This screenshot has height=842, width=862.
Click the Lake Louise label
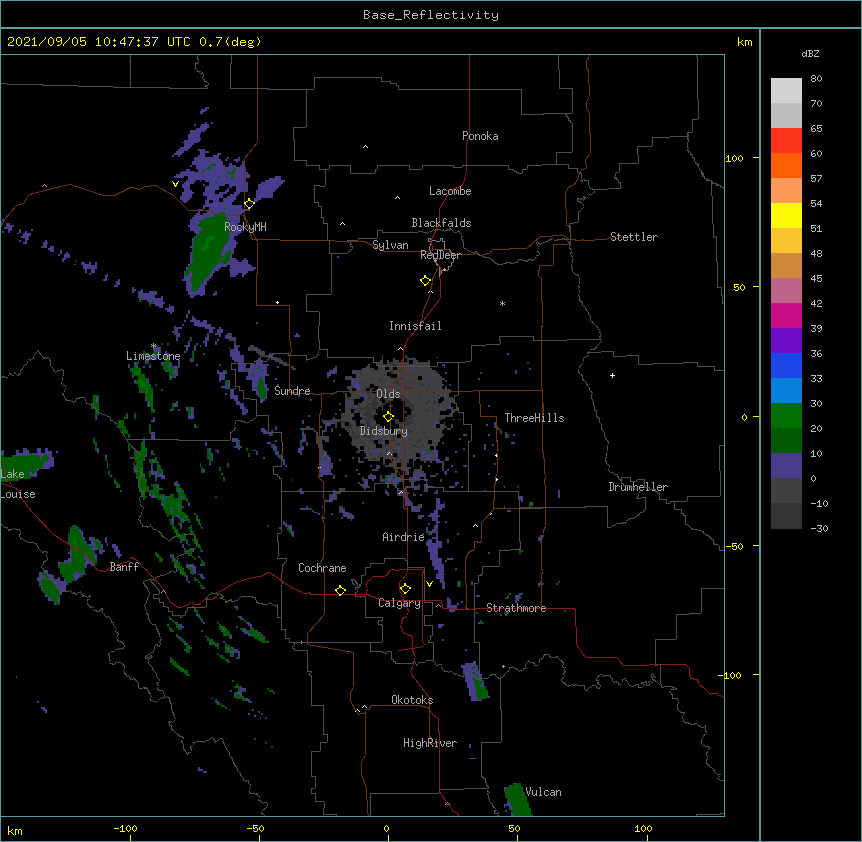pyautogui.click(x=18, y=484)
